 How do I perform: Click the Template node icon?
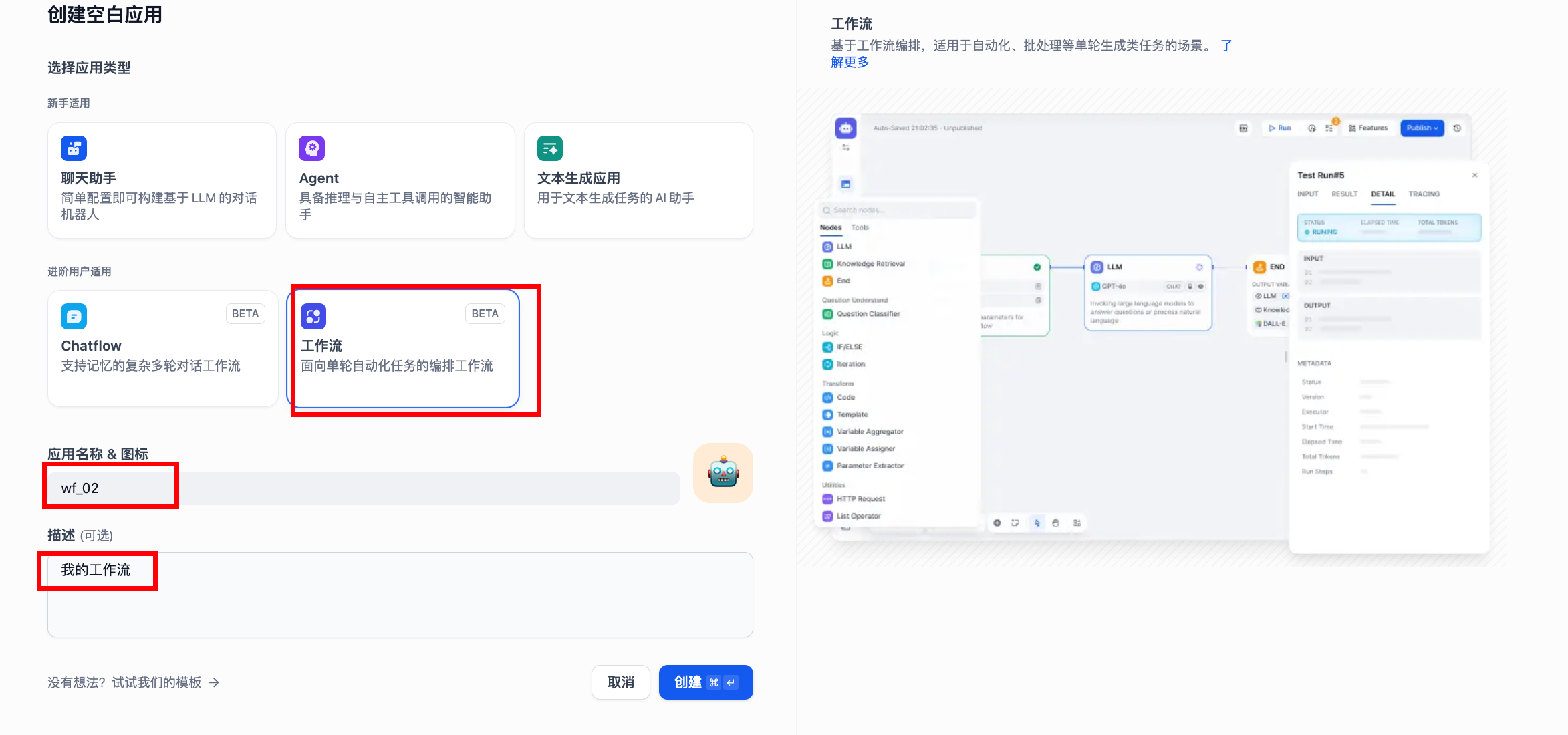pyautogui.click(x=827, y=415)
